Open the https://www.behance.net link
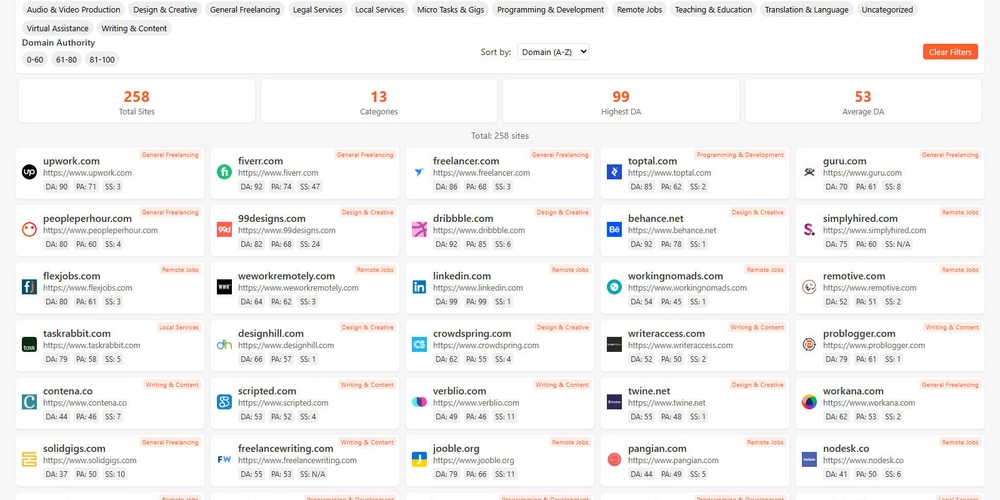Viewport: 1000px width, 500px height. coord(672,230)
